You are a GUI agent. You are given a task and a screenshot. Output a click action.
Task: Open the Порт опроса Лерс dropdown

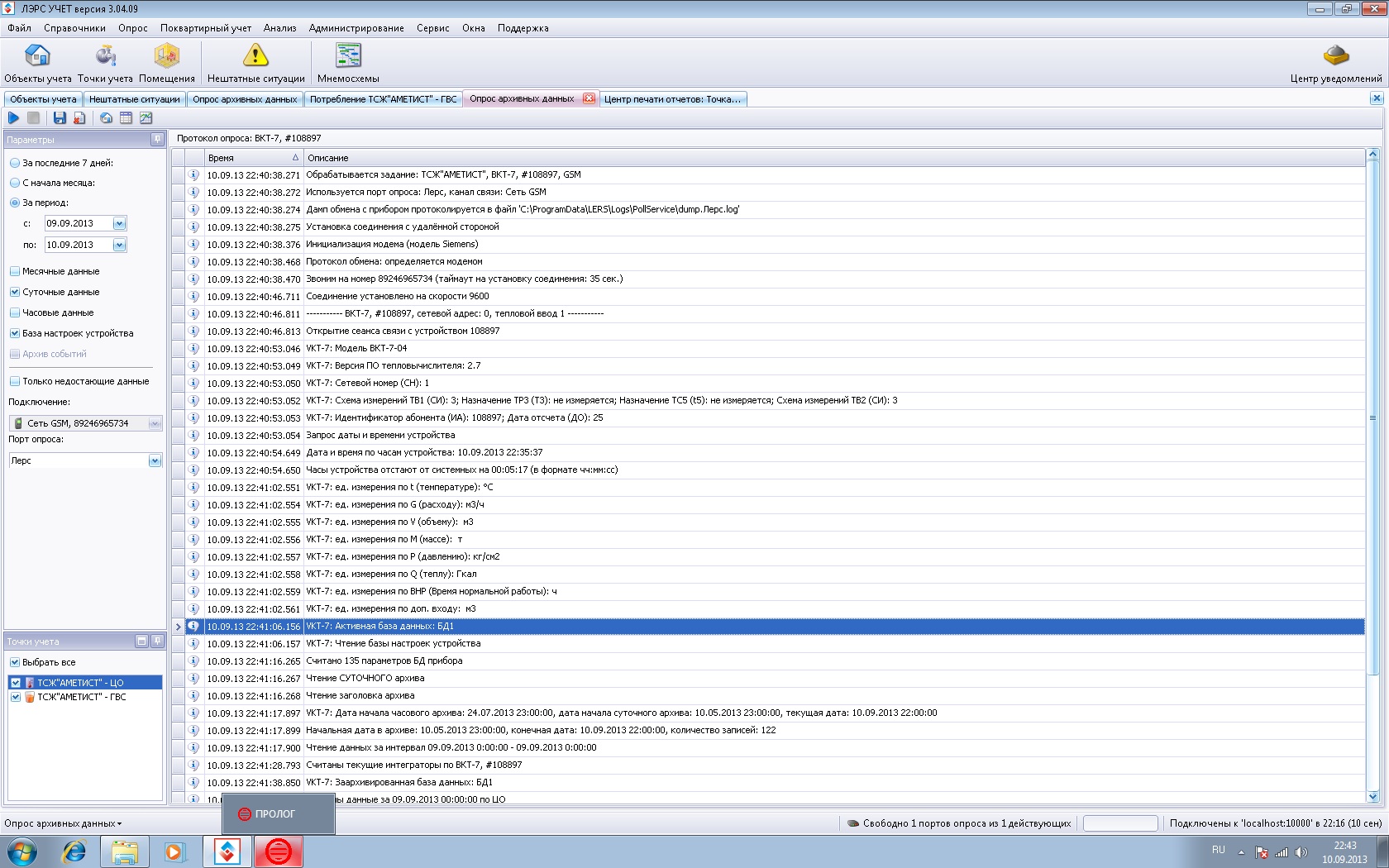click(x=155, y=460)
